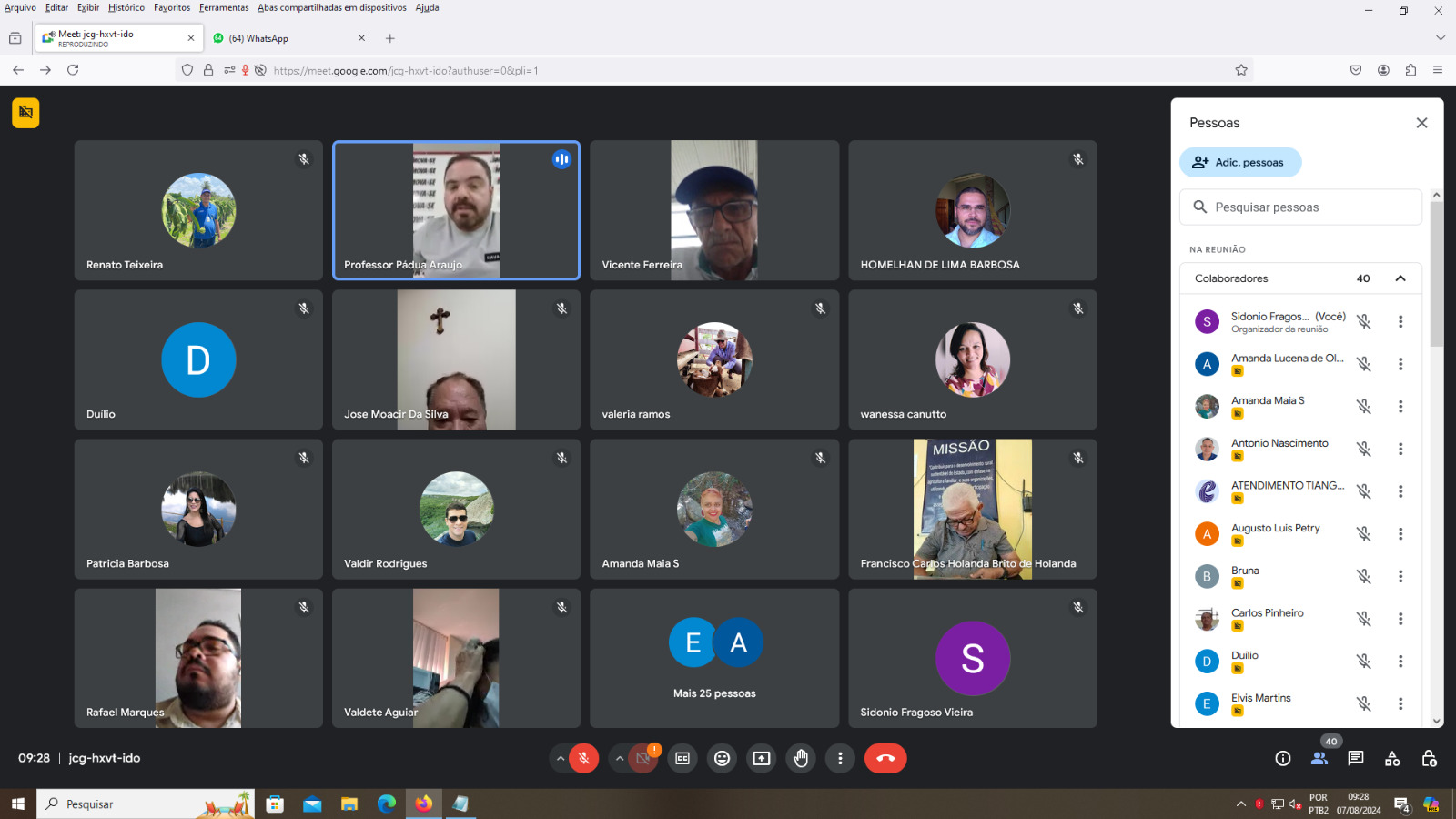Viewport: 1456px width, 819px height.
Task: Click the red leave call button
Action: tap(885, 758)
